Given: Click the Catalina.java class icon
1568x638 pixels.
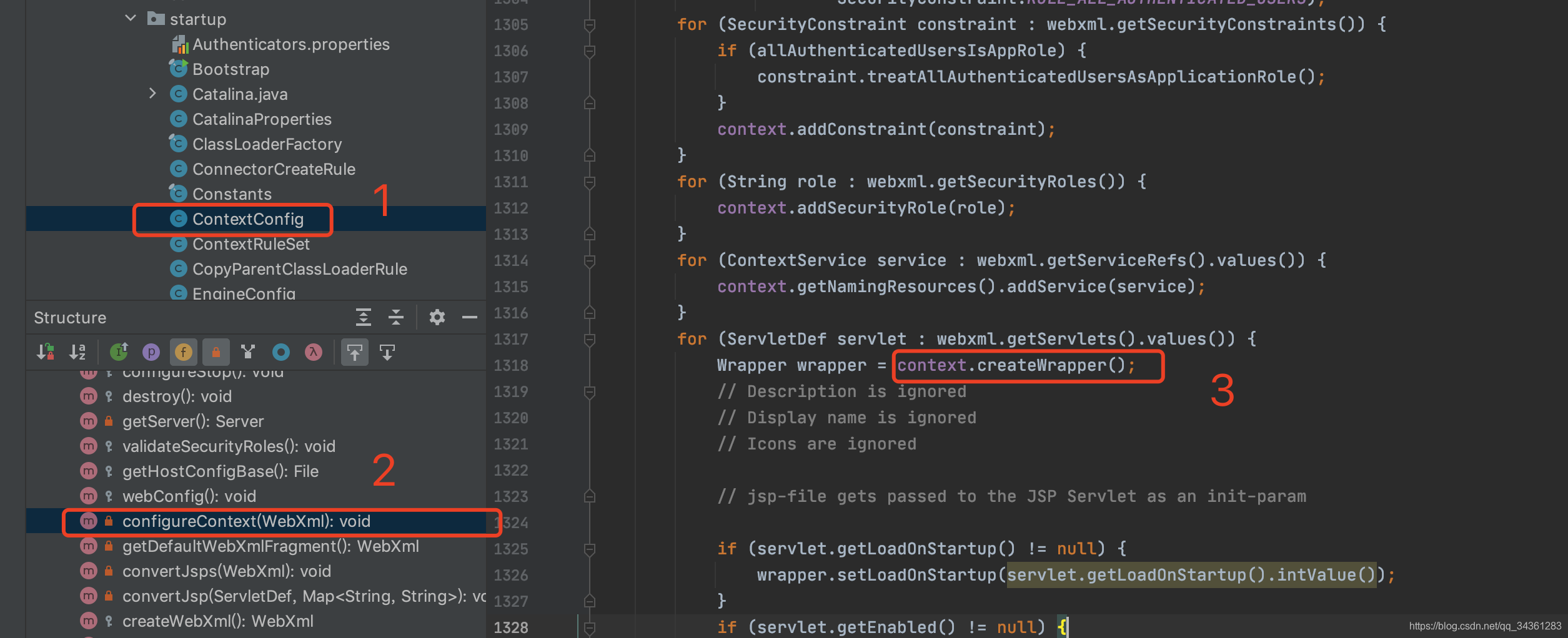Looking at the screenshot, I should [179, 94].
